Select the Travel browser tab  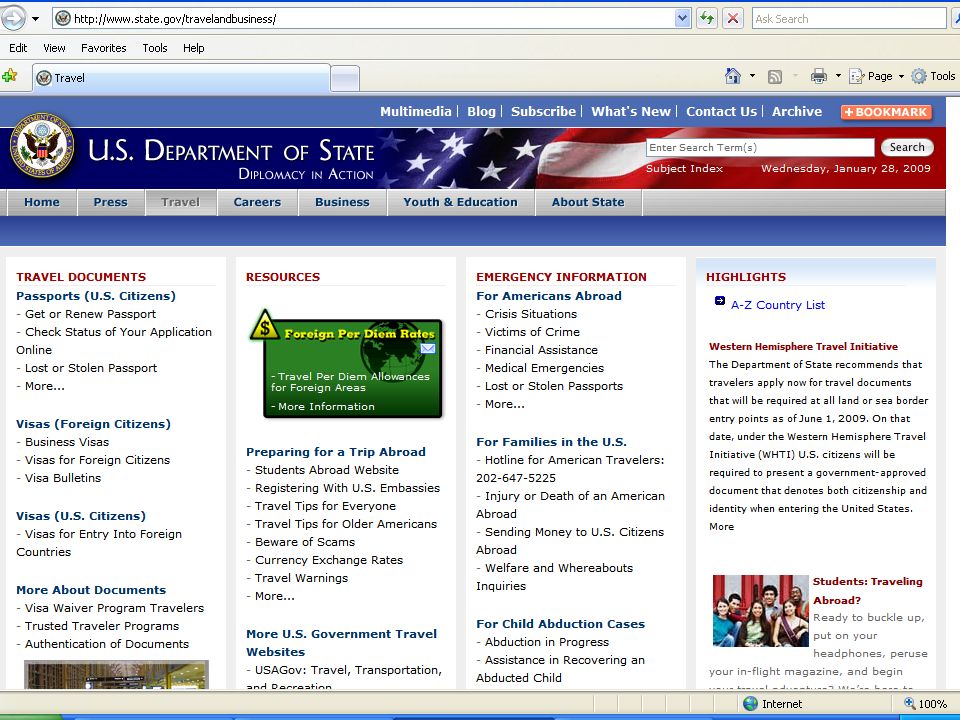click(x=181, y=78)
